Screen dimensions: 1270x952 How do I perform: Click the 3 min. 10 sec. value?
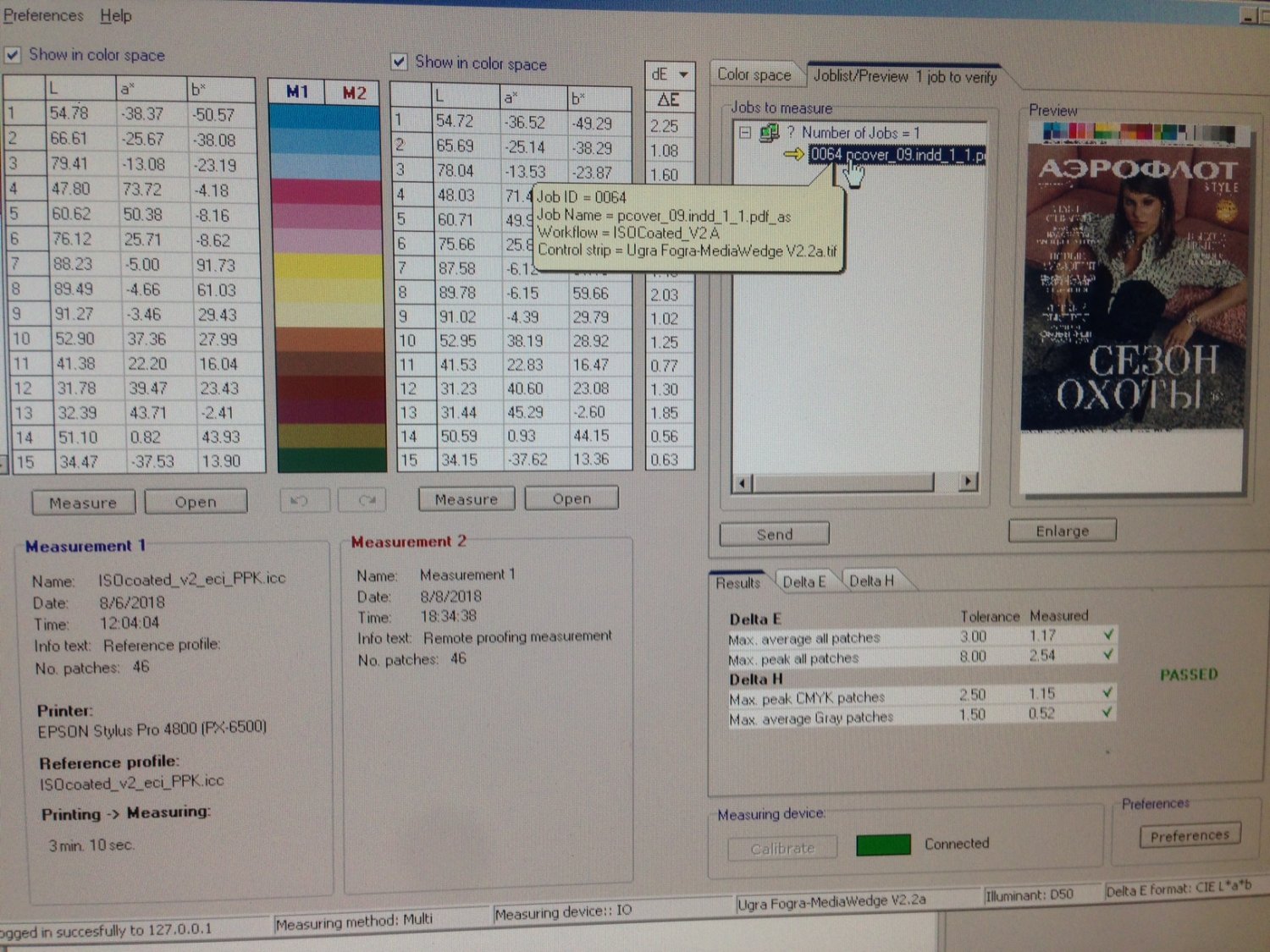[x=91, y=845]
